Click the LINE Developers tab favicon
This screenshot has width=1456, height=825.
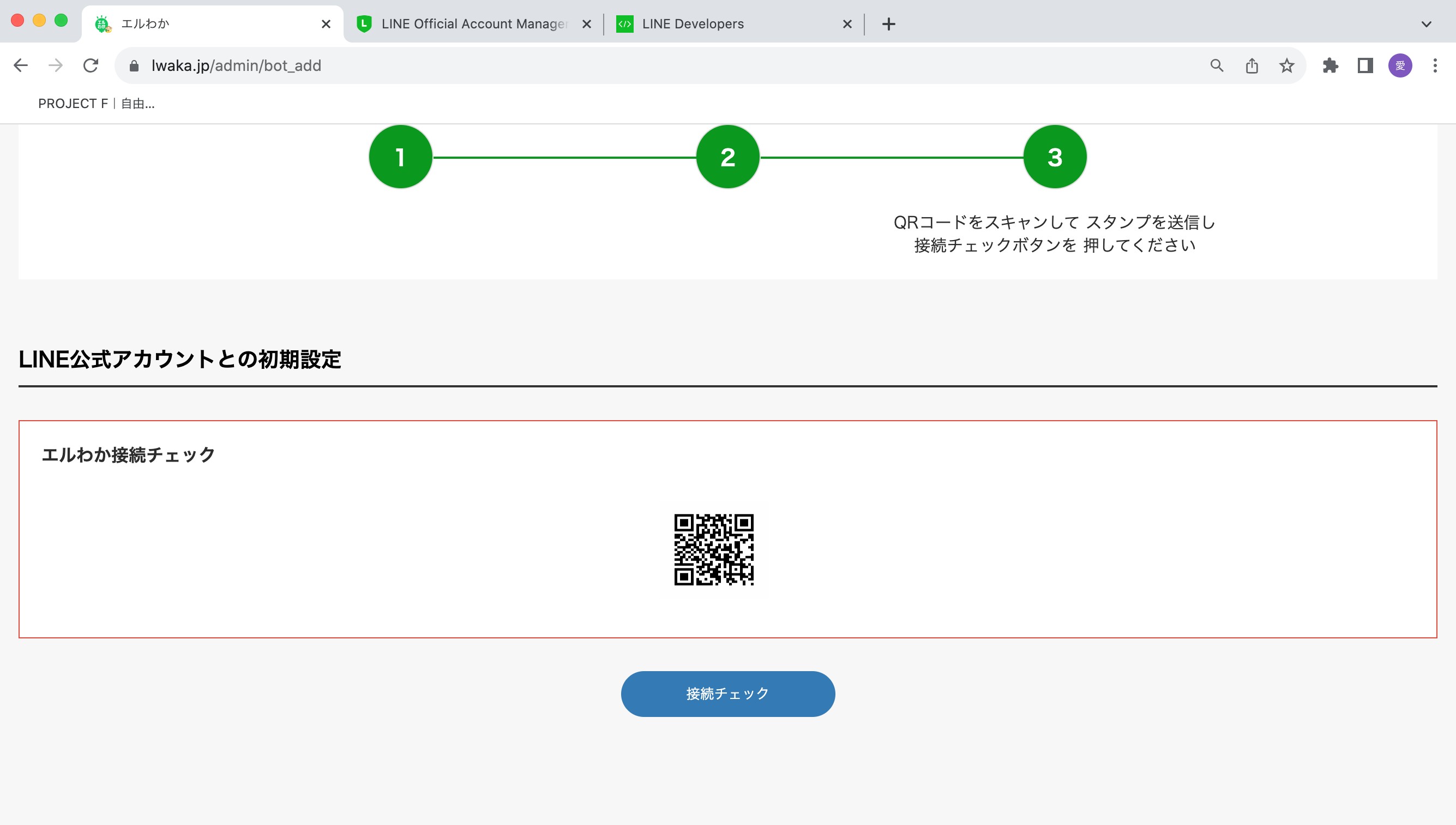coord(624,24)
